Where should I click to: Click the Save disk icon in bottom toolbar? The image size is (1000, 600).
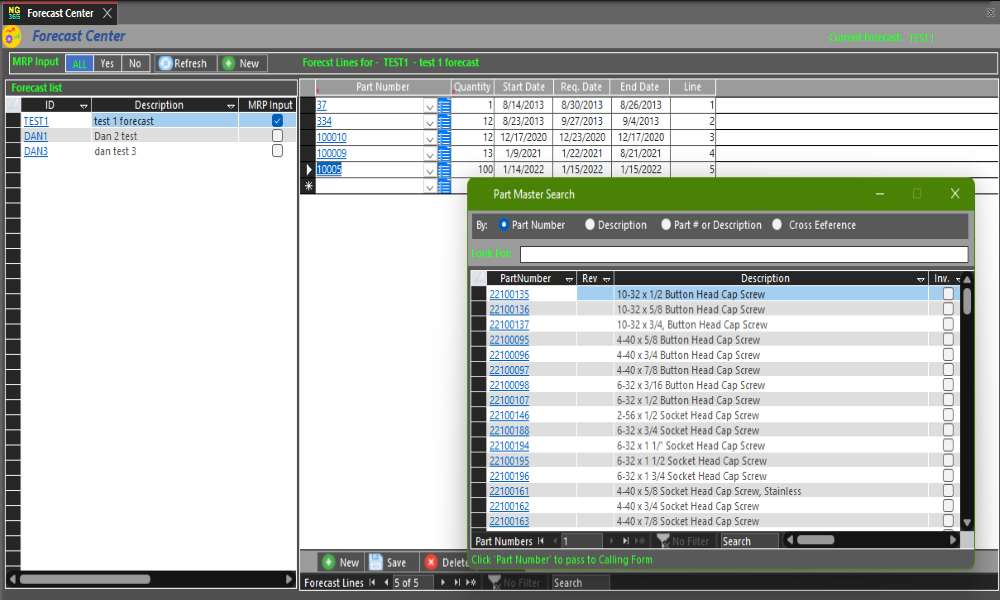coord(375,562)
